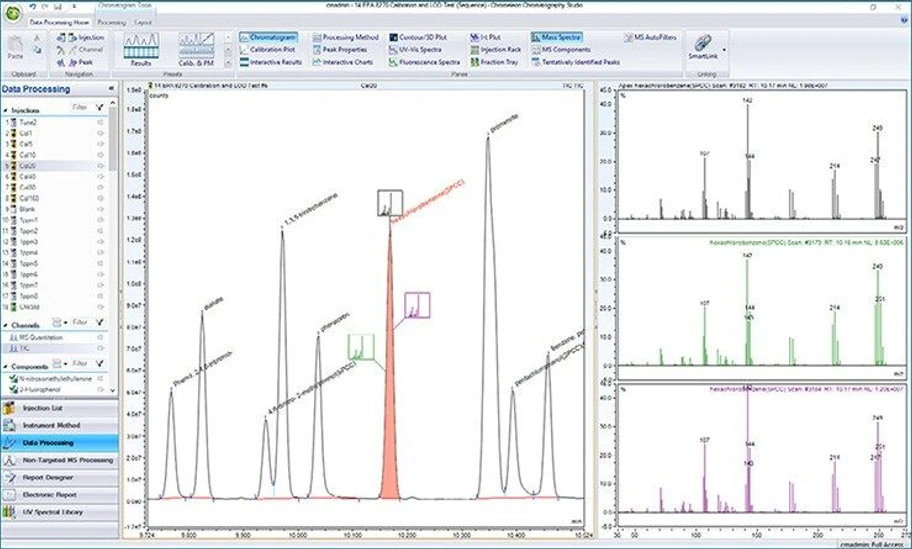Click the filter funnel icon for Components
The image size is (912, 549).
99,363
